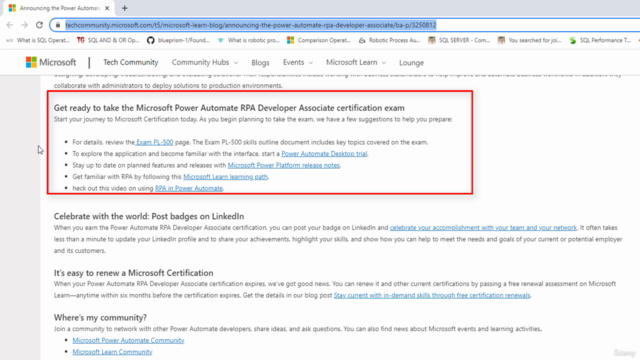The width and height of the screenshot is (640, 360).
Task: Open Tech Community home link
Action: [131, 62]
